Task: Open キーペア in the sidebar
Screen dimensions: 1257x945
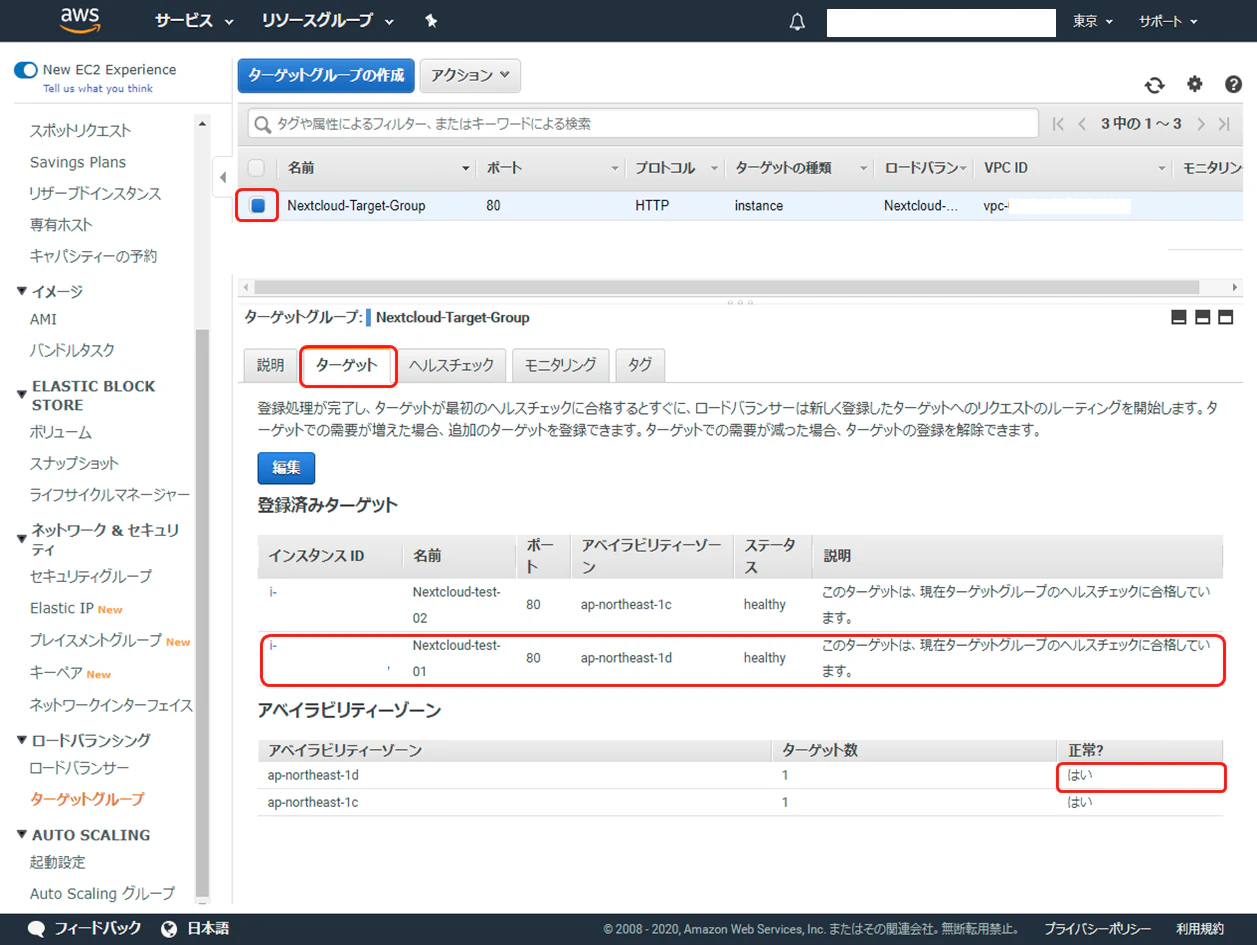Action: tap(57, 673)
